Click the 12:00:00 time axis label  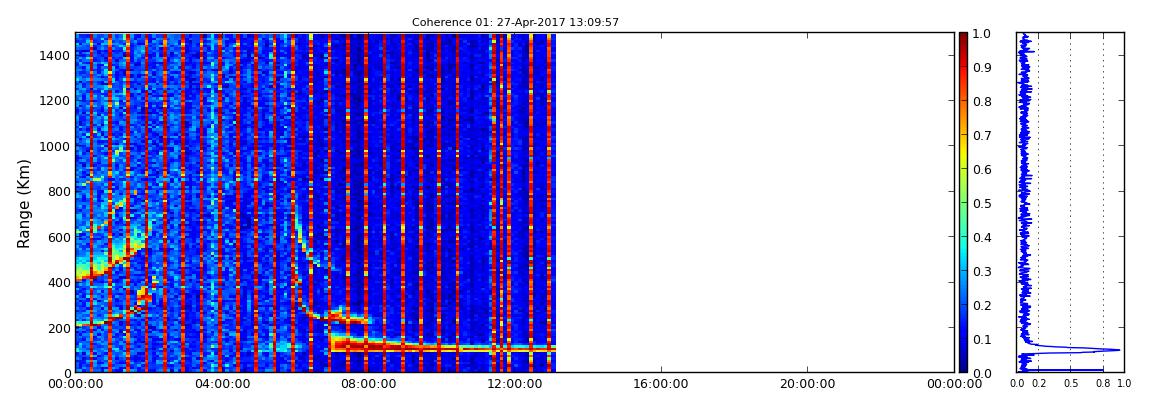[516, 384]
